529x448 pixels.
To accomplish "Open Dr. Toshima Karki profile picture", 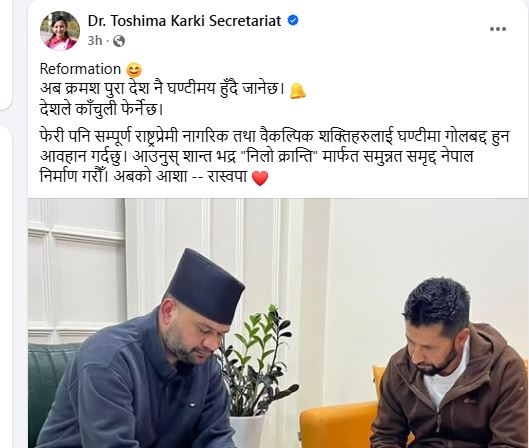I will [x=60, y=31].
